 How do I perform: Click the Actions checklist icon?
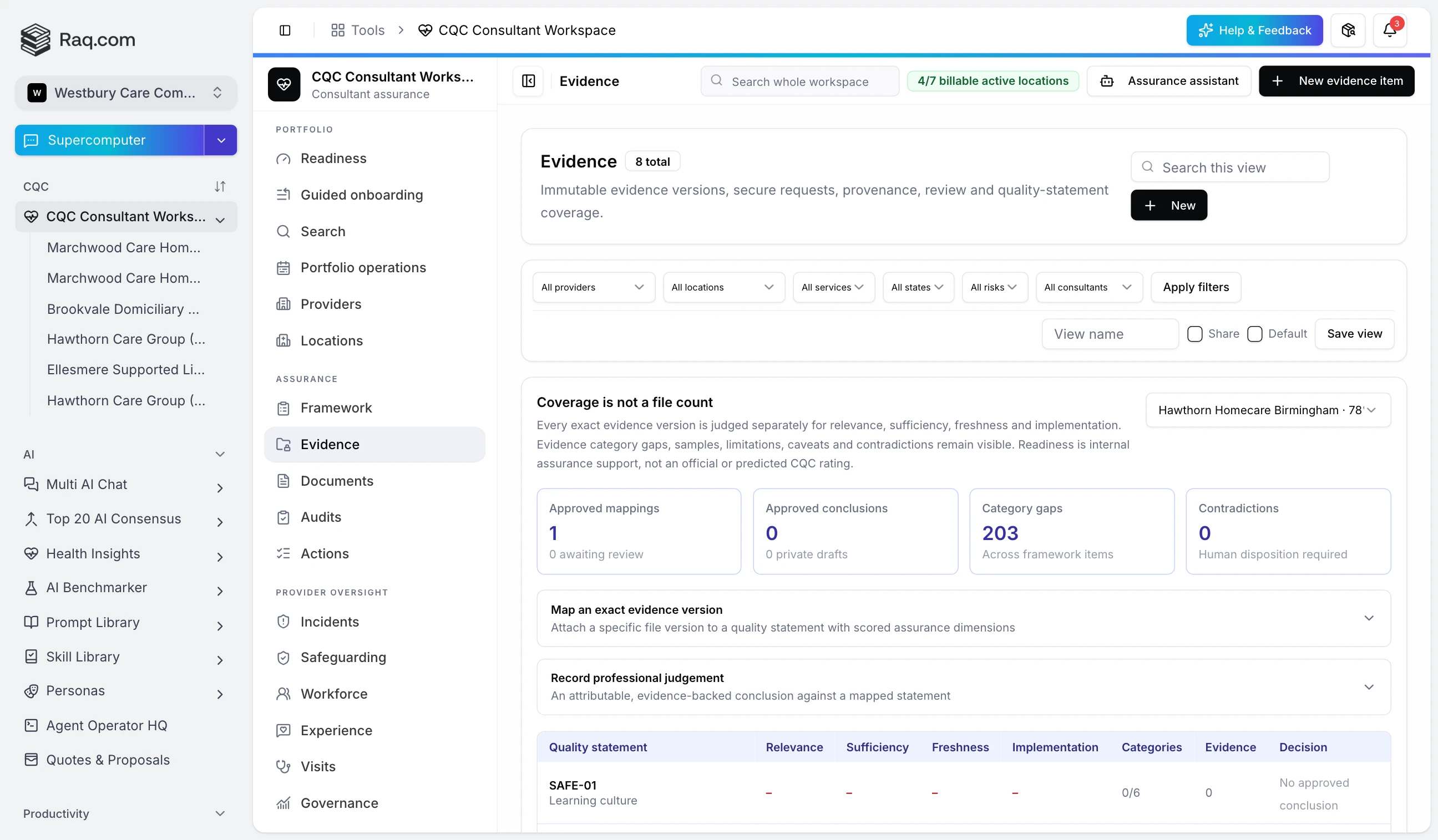[283, 554]
